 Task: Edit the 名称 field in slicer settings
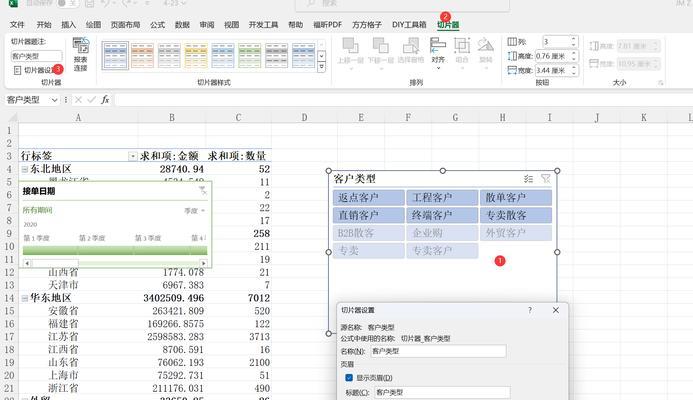tap(438, 351)
